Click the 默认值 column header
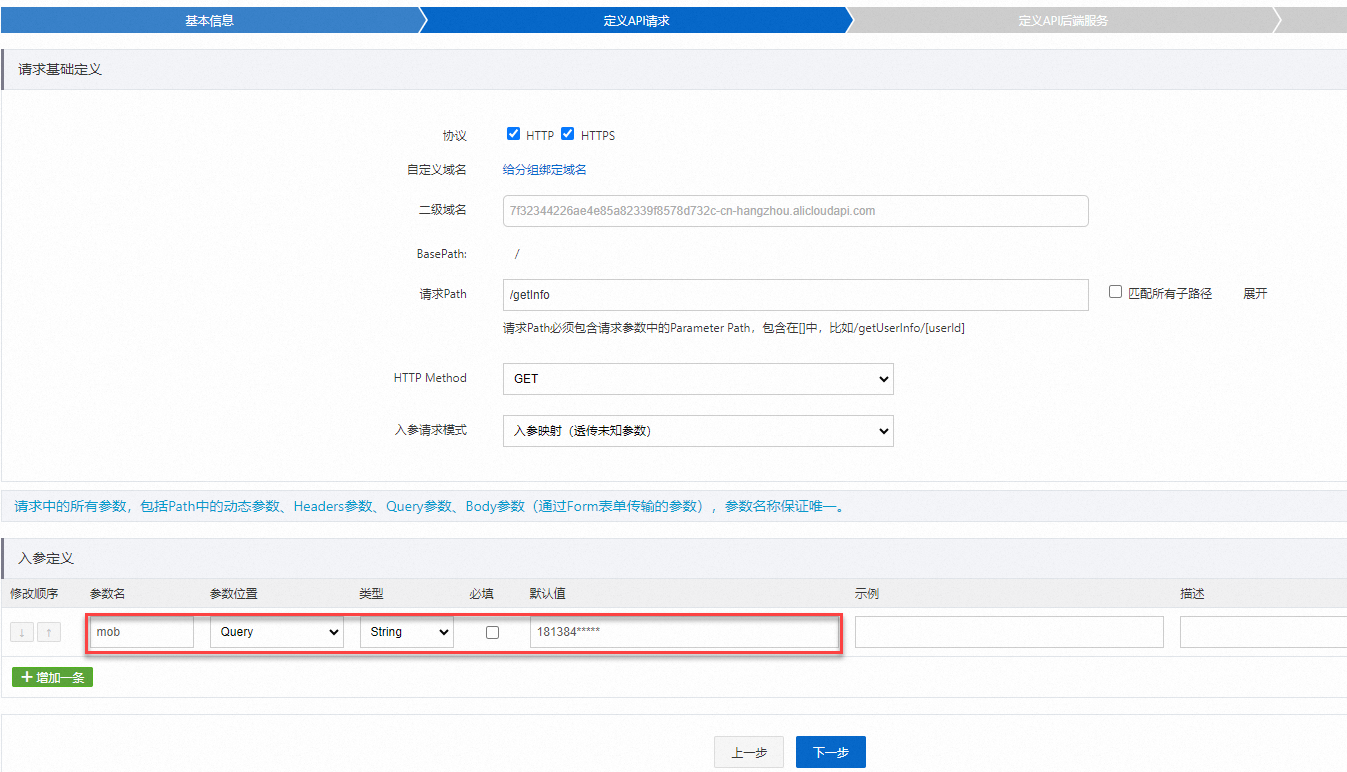 (x=547, y=594)
